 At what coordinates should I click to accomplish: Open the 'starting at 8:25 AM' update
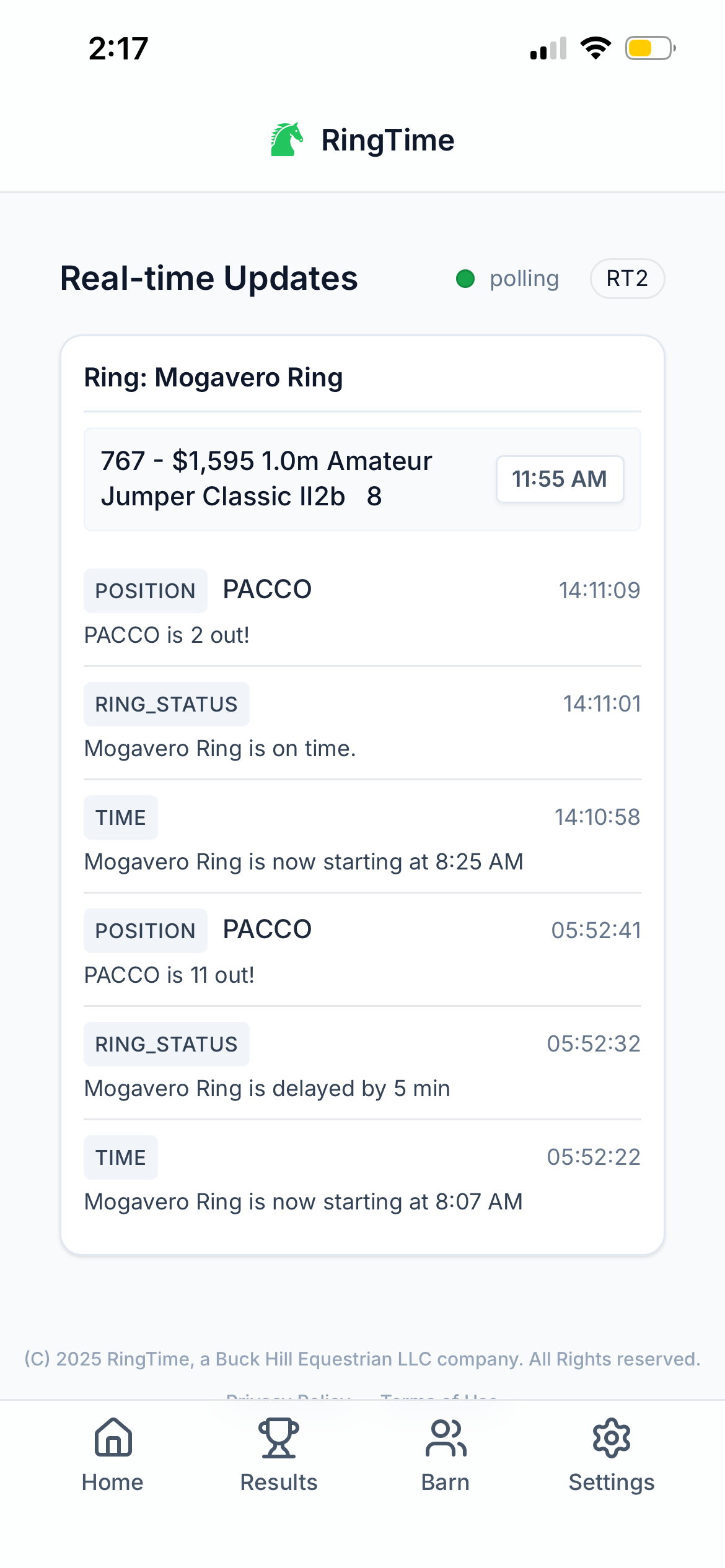pyautogui.click(x=304, y=862)
